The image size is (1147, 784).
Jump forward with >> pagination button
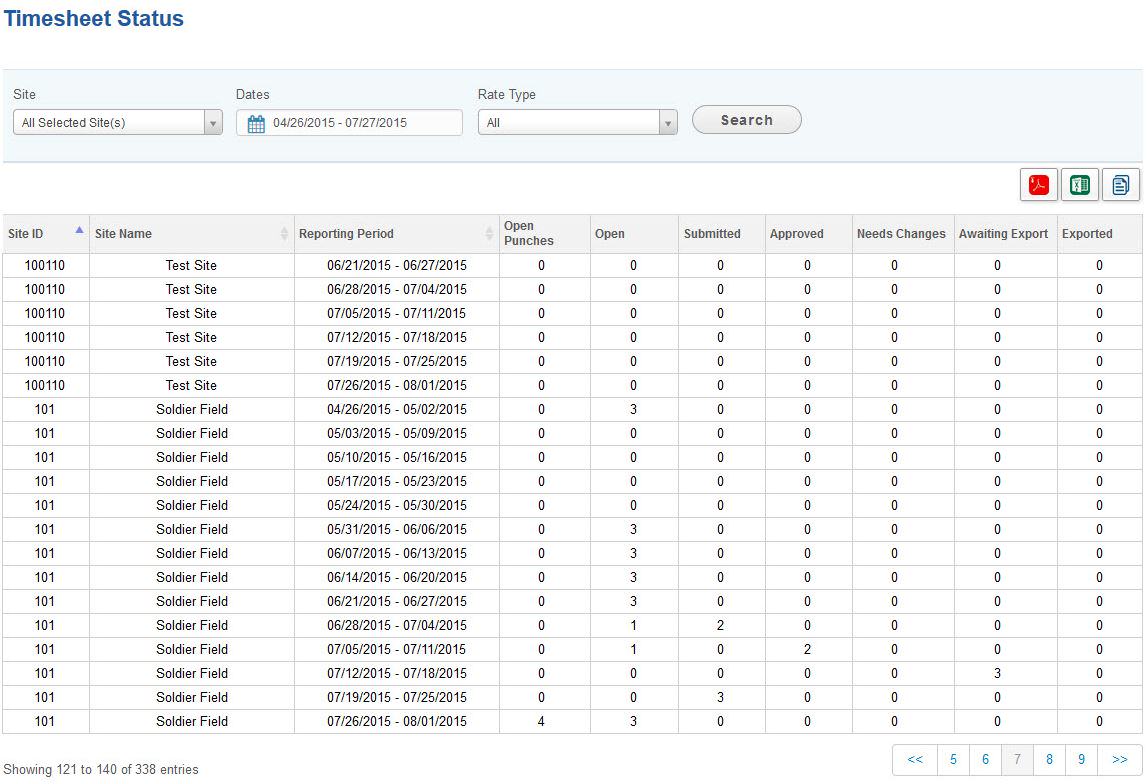(1120, 760)
